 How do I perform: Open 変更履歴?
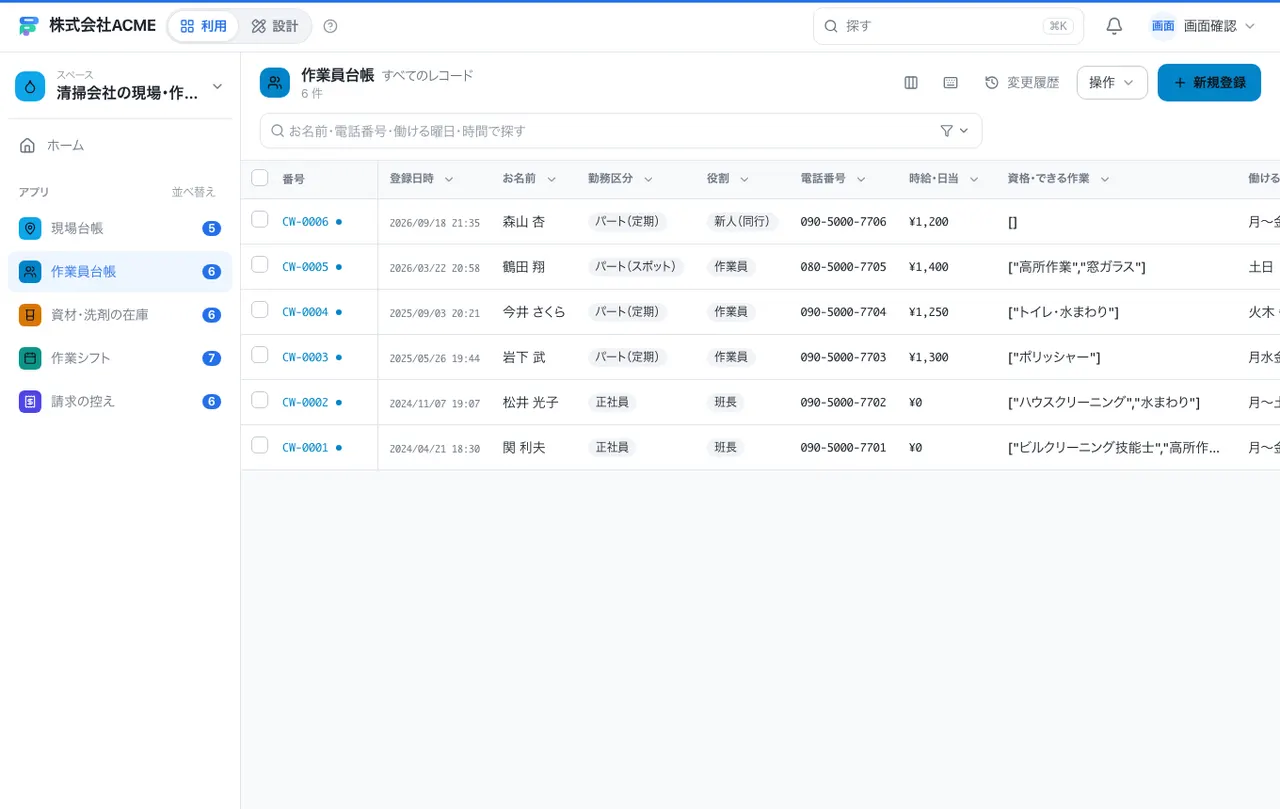click(x=1021, y=83)
